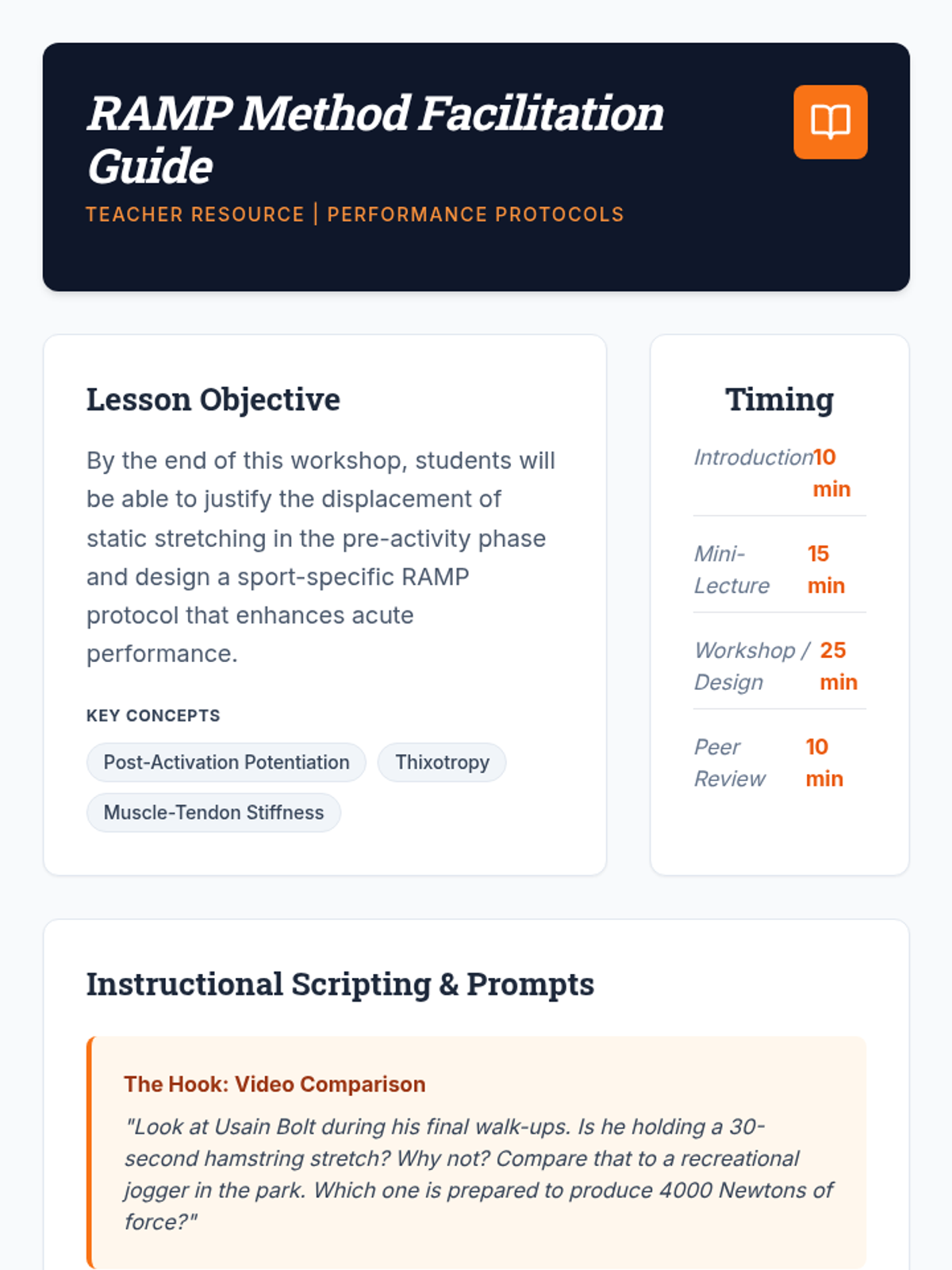Select the Peer Review timing row

click(x=779, y=763)
